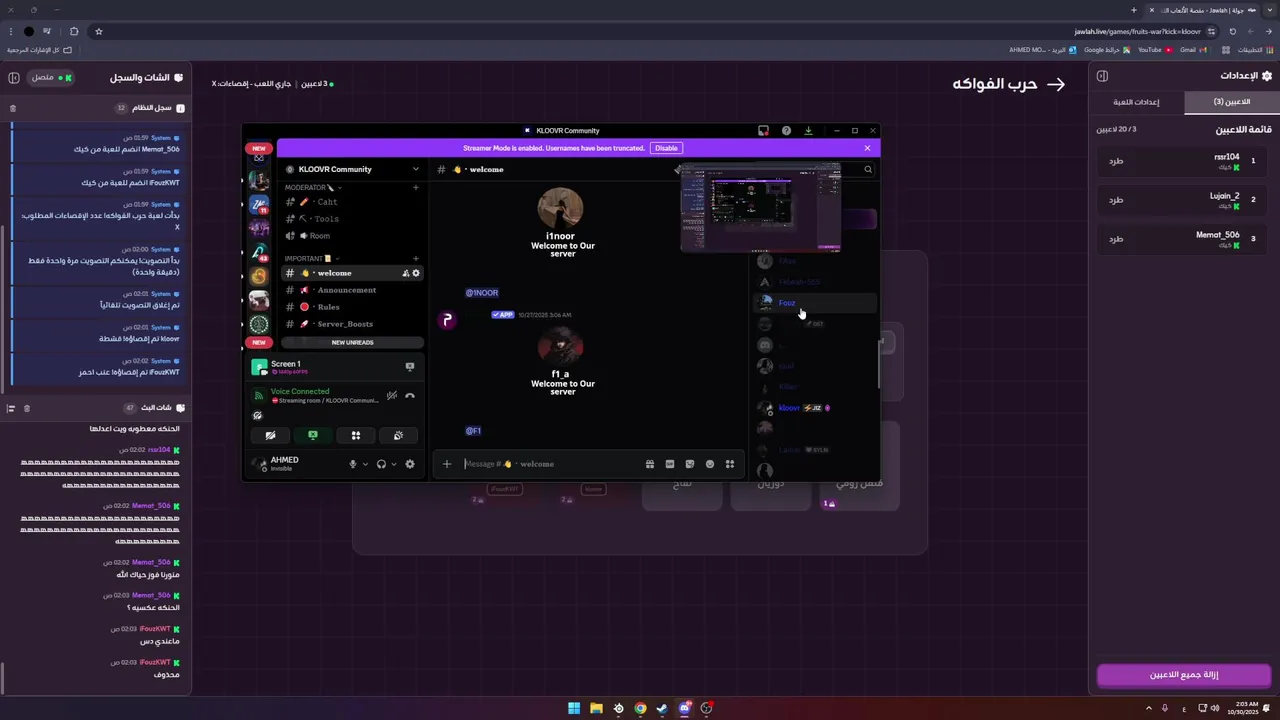This screenshot has height=720, width=1280.
Task: Dismiss the Streamer Mode banner with X
Action: pos(867,148)
